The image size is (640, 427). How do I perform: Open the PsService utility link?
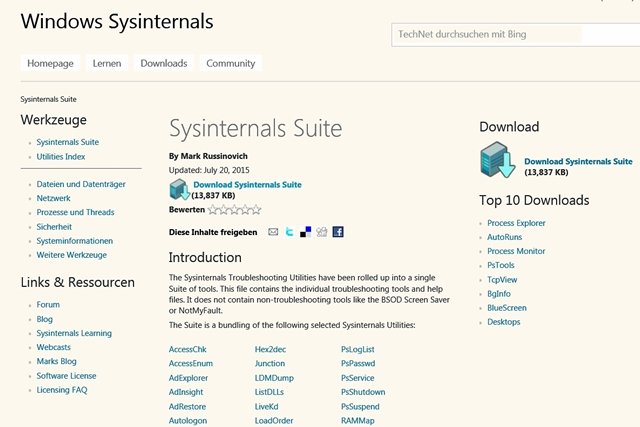tap(358, 378)
